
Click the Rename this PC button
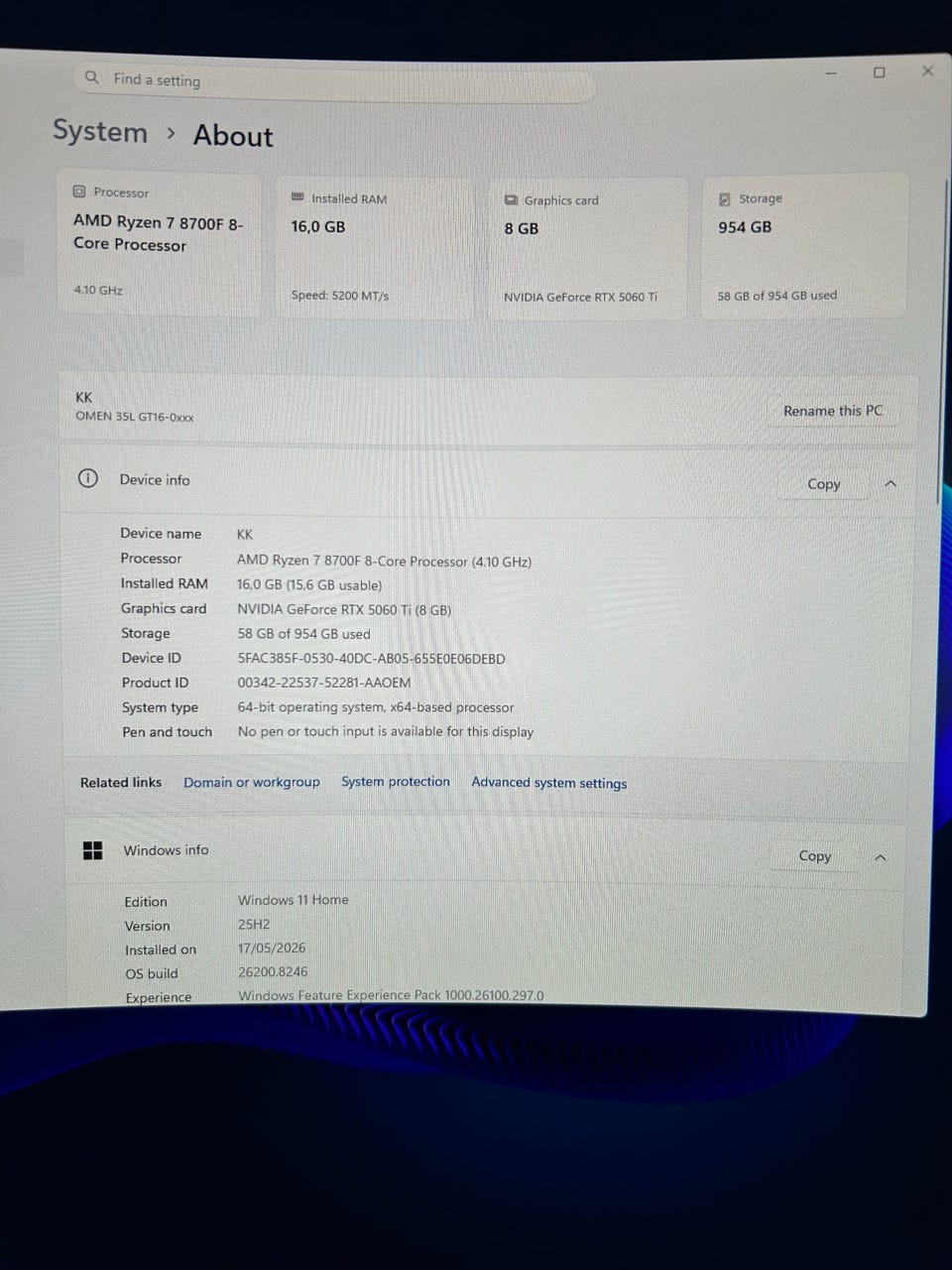(833, 411)
